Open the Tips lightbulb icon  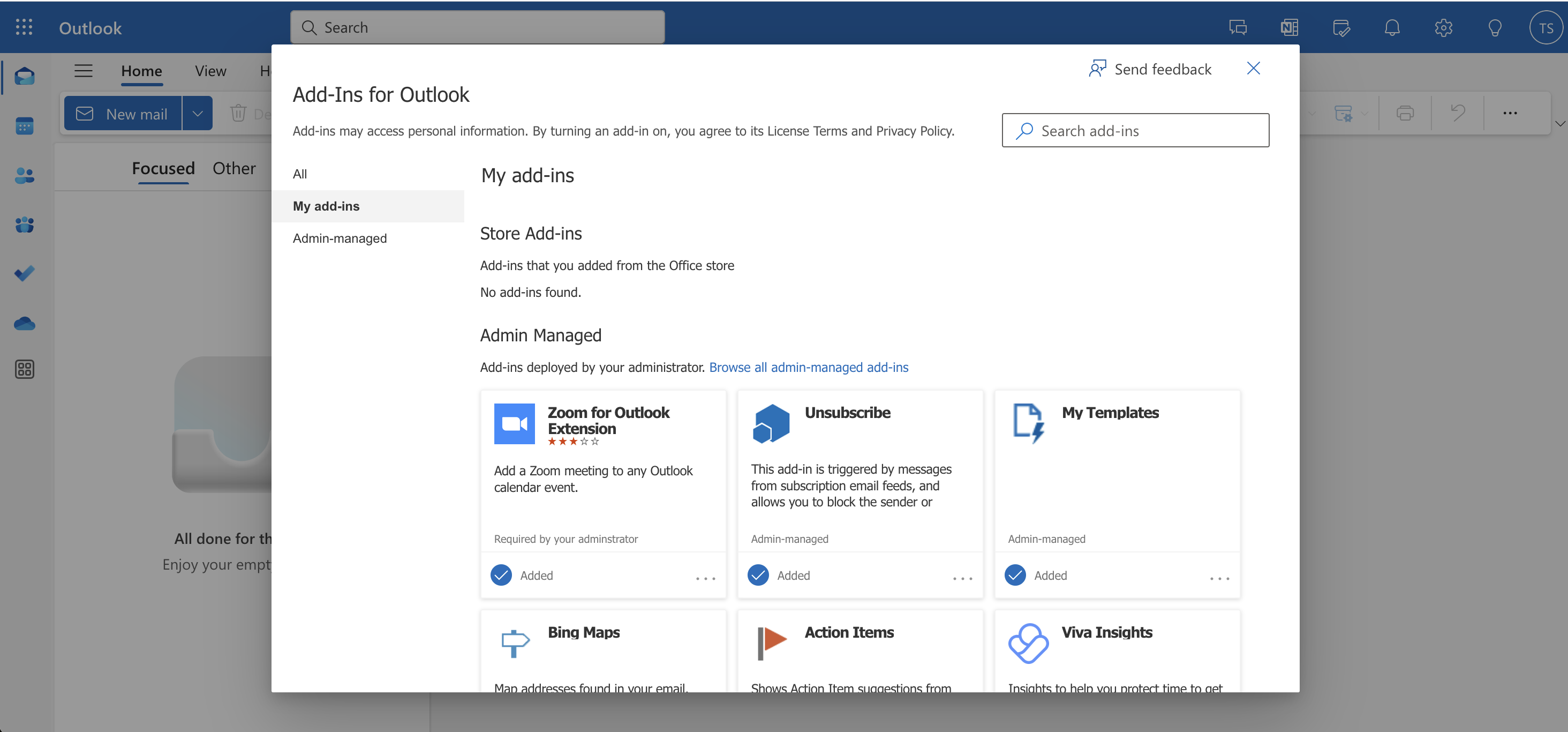point(1495,27)
